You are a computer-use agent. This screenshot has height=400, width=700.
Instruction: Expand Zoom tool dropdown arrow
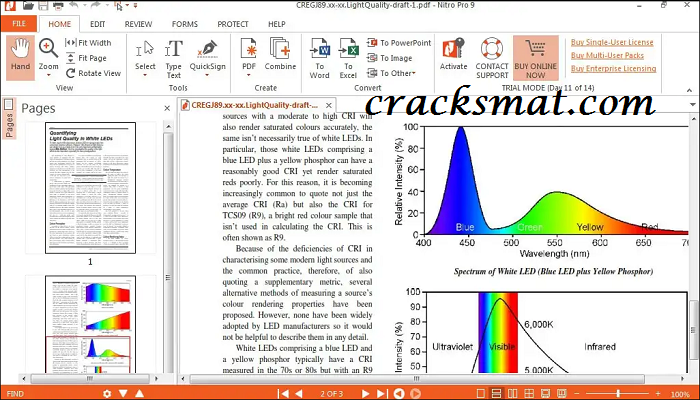coord(48,75)
